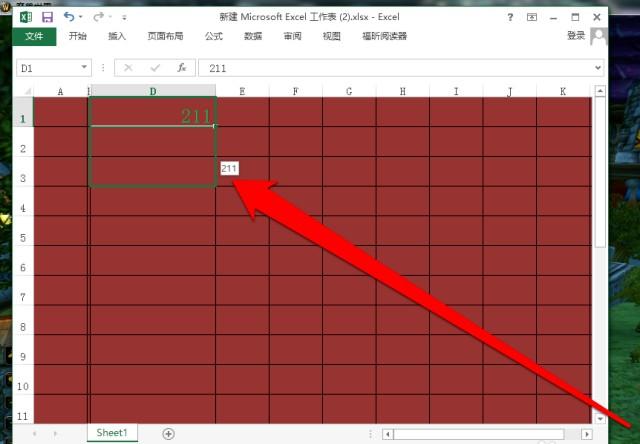This screenshot has height=444, width=640.
Task: Click the fill handle of cell D1
Action: (x=215, y=126)
